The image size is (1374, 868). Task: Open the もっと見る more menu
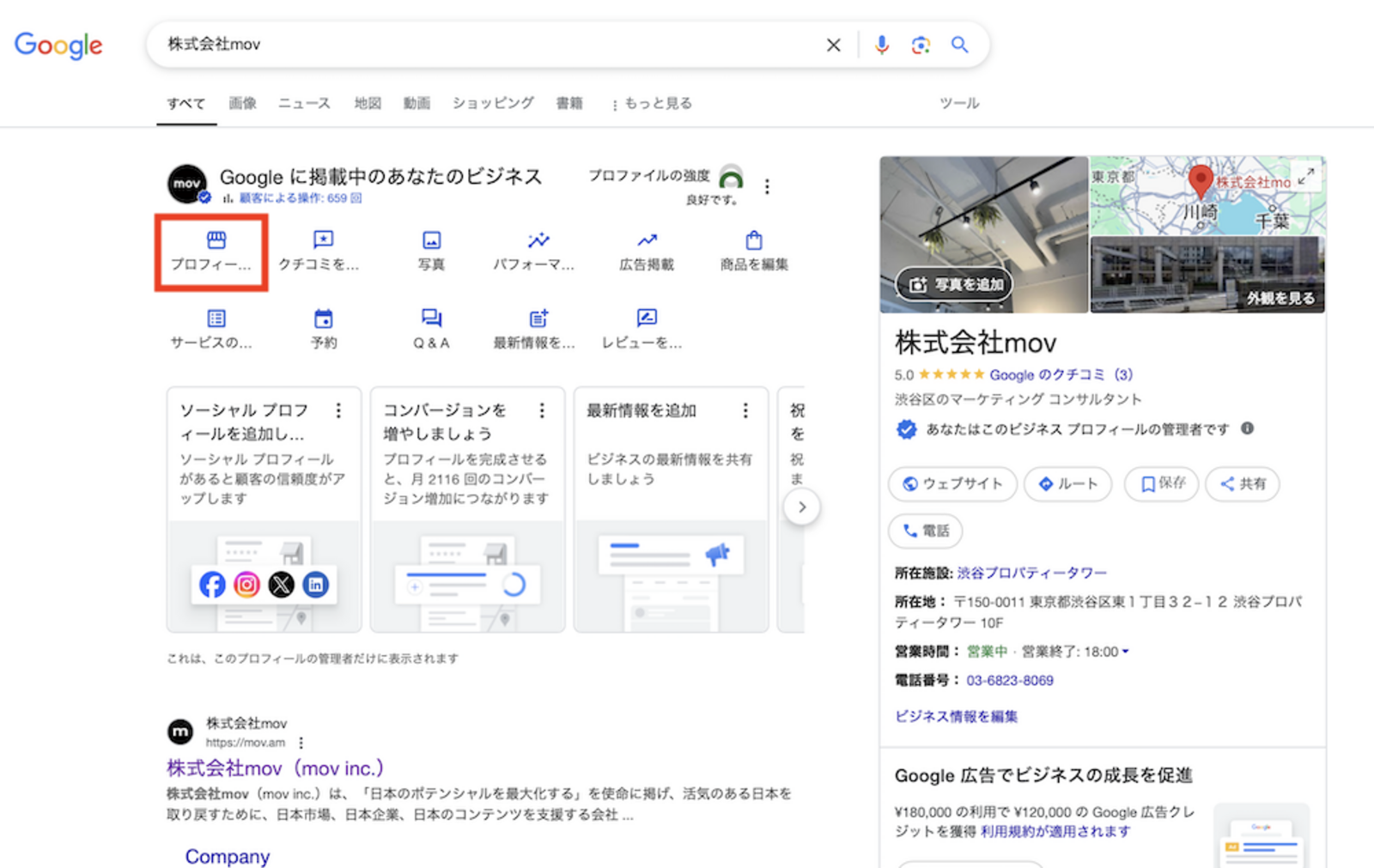(x=652, y=103)
